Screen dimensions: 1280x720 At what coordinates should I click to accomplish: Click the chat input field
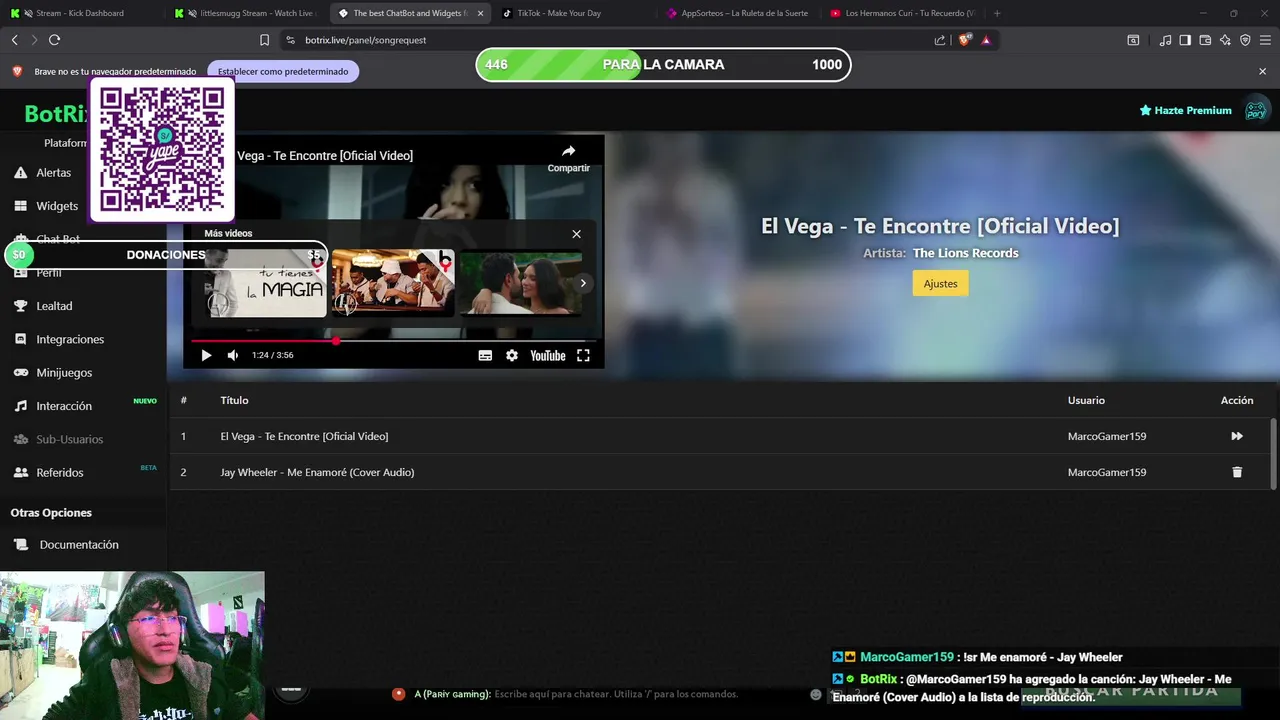(x=616, y=694)
